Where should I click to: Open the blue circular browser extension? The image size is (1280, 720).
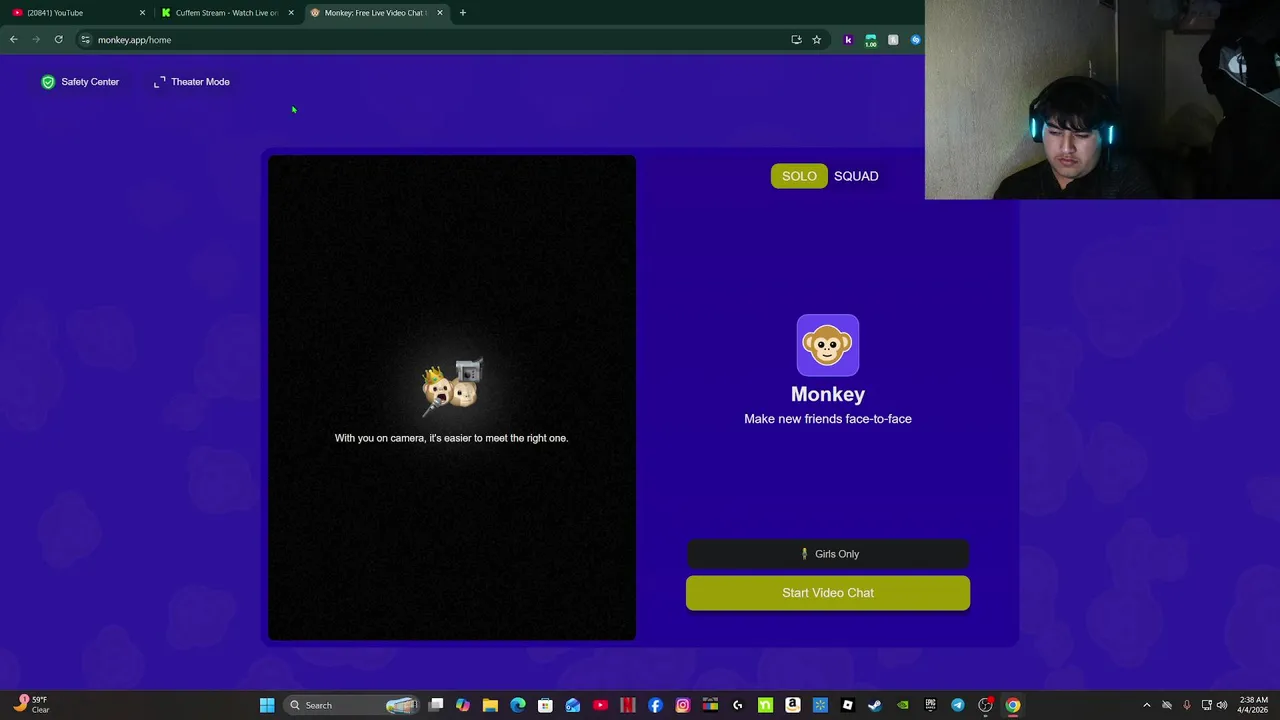tap(915, 40)
